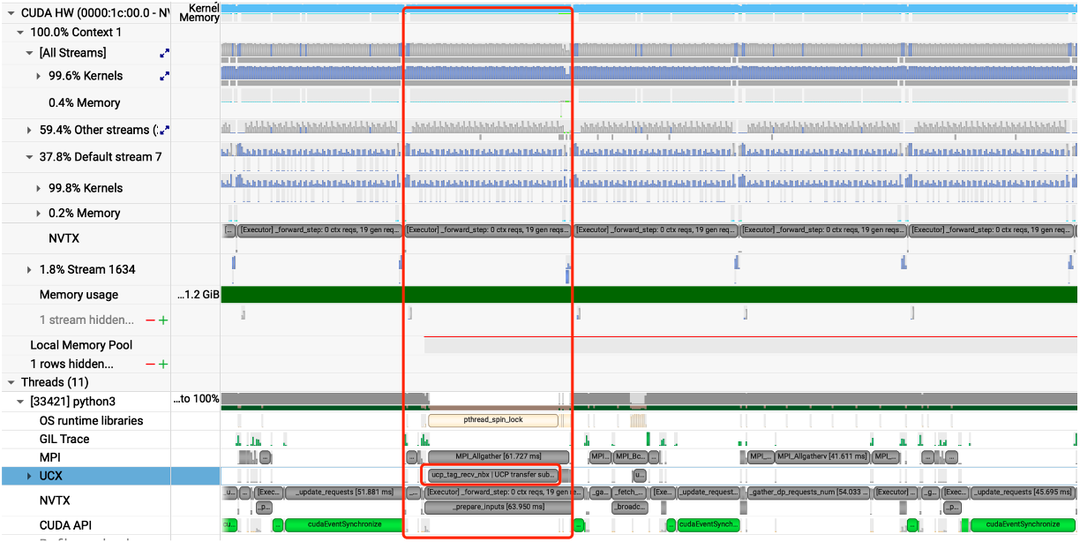Screen dimensions: 1080x542
Task: Collapse the 100.0% Context 1 node
Action: point(20,32)
